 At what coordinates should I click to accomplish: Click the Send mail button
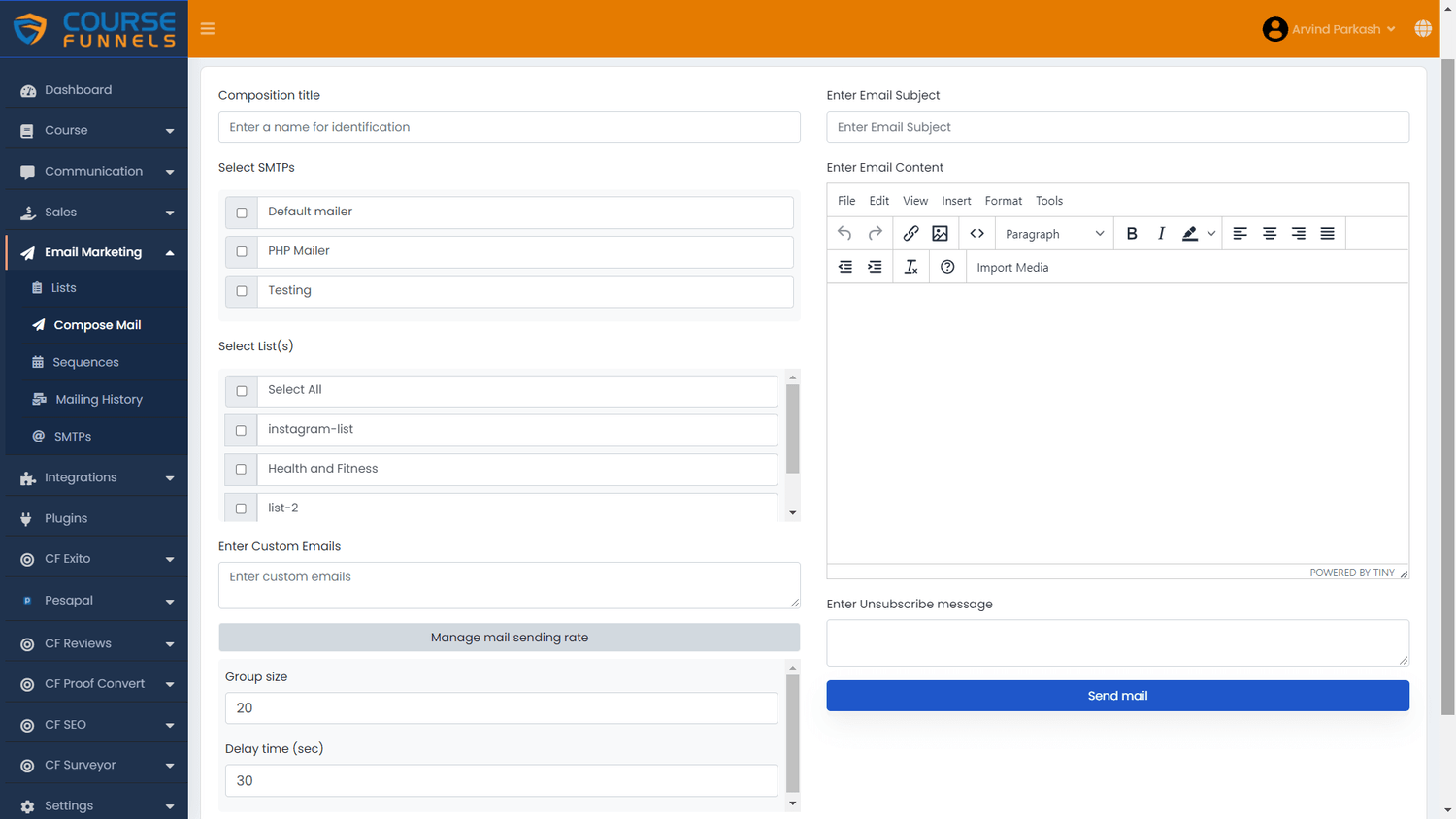(1117, 695)
